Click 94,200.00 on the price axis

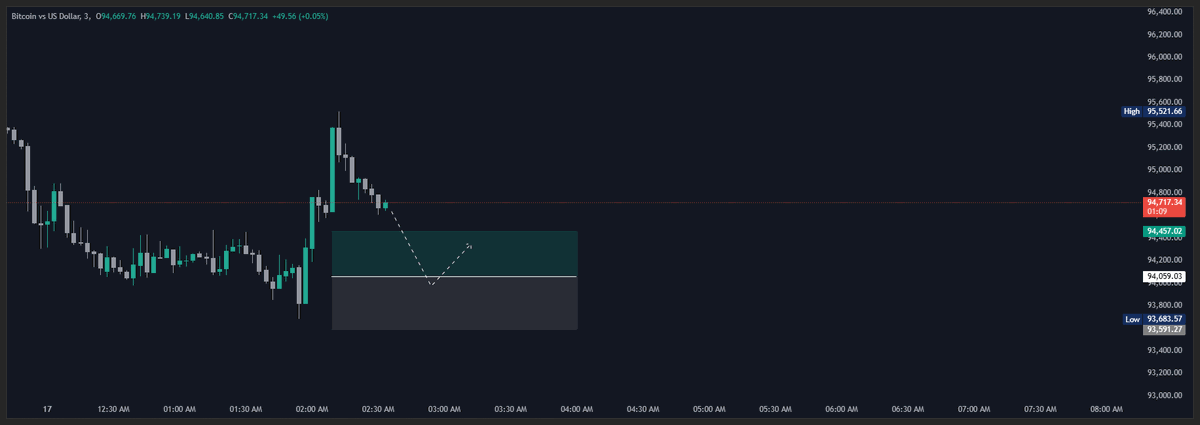(1164, 259)
